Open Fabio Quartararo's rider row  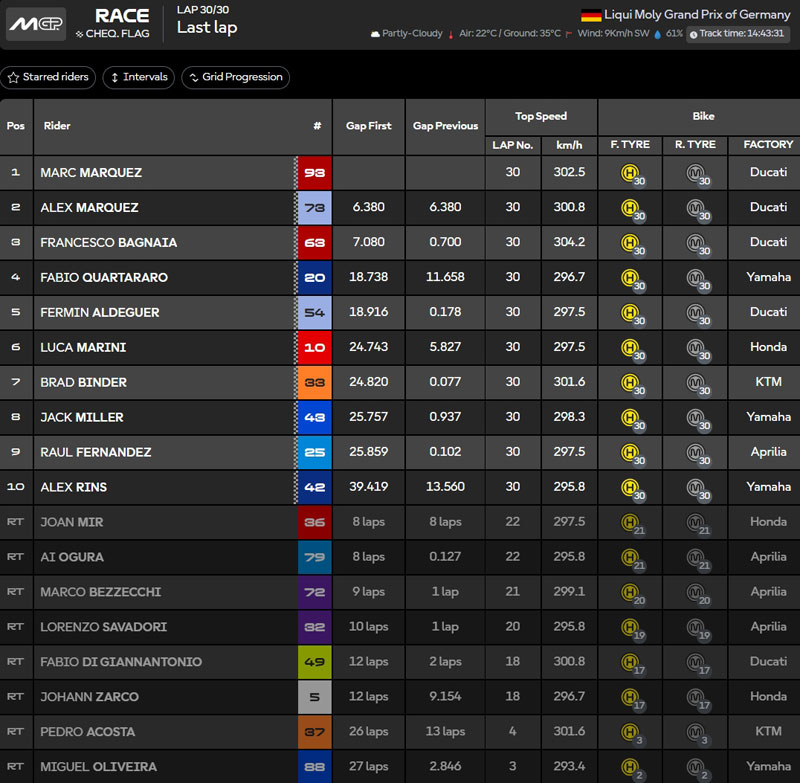tap(104, 278)
